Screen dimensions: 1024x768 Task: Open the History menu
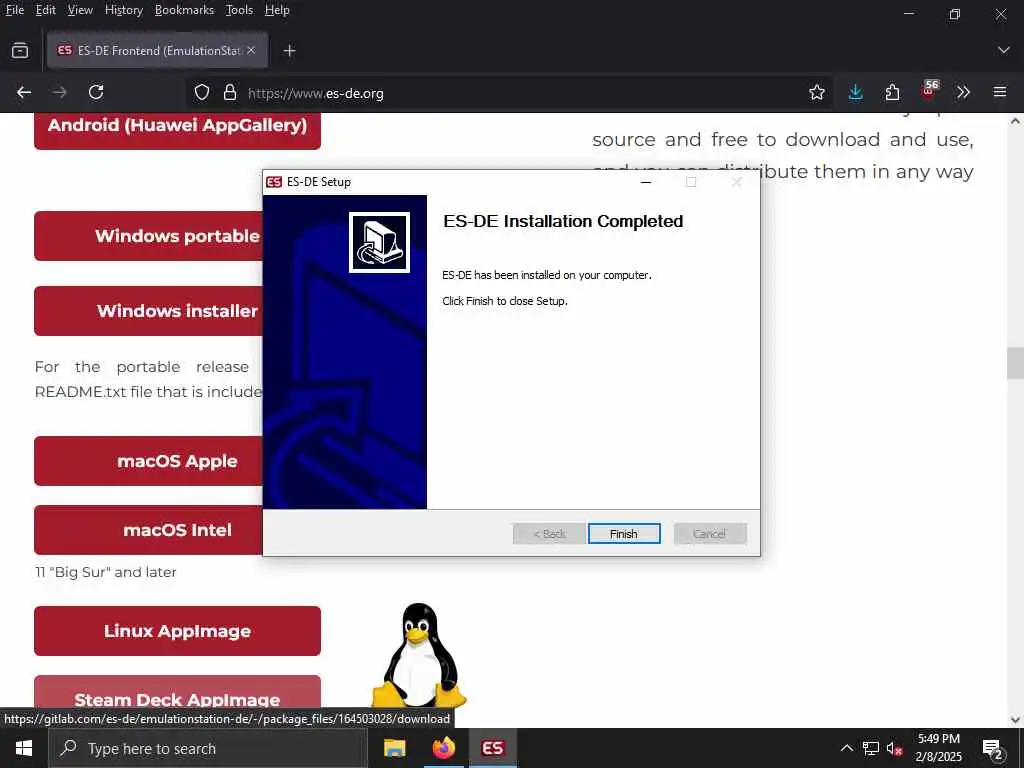[x=123, y=10]
